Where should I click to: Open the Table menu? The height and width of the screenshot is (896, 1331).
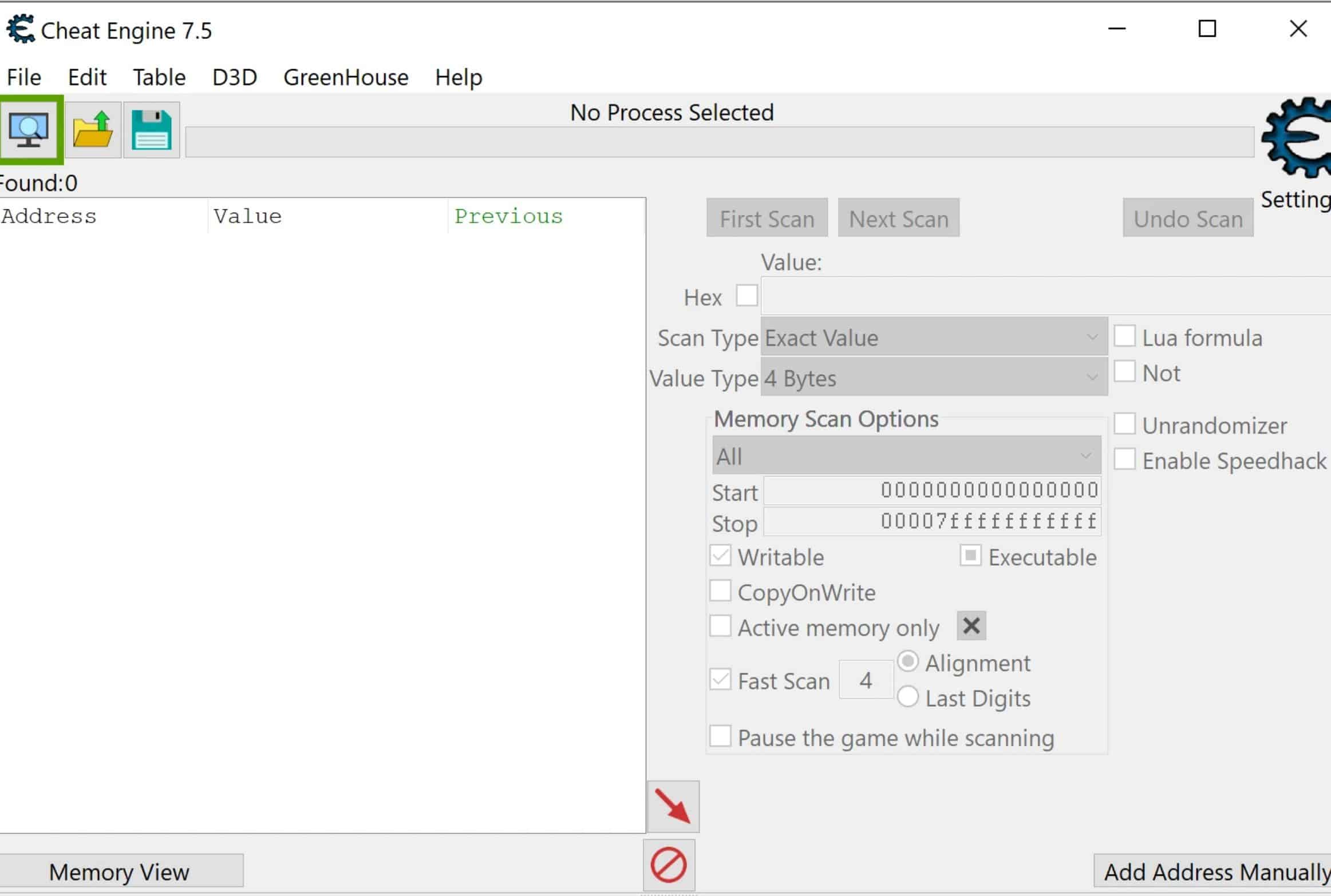(x=159, y=77)
